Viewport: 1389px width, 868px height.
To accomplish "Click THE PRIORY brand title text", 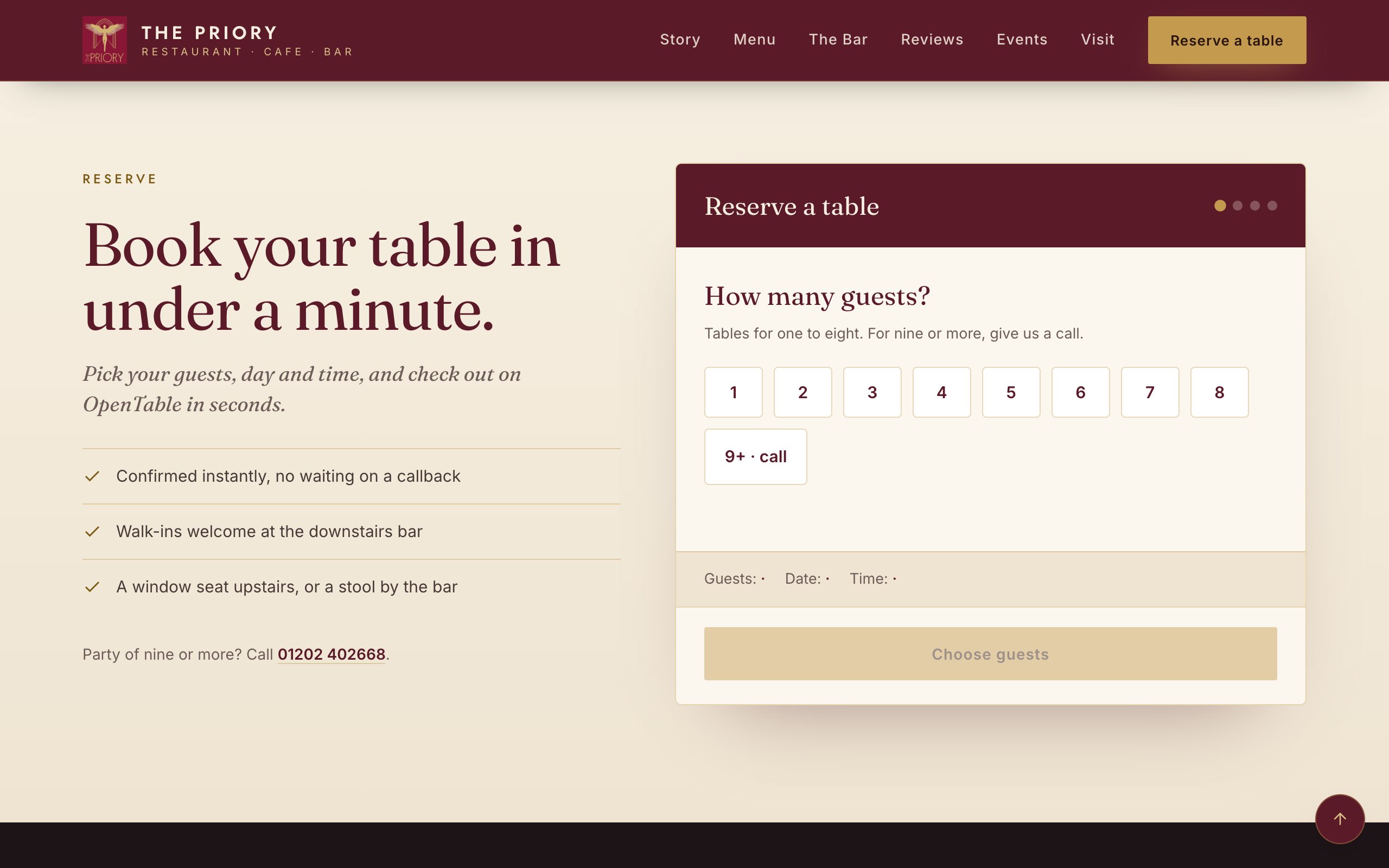I will 209,33.
